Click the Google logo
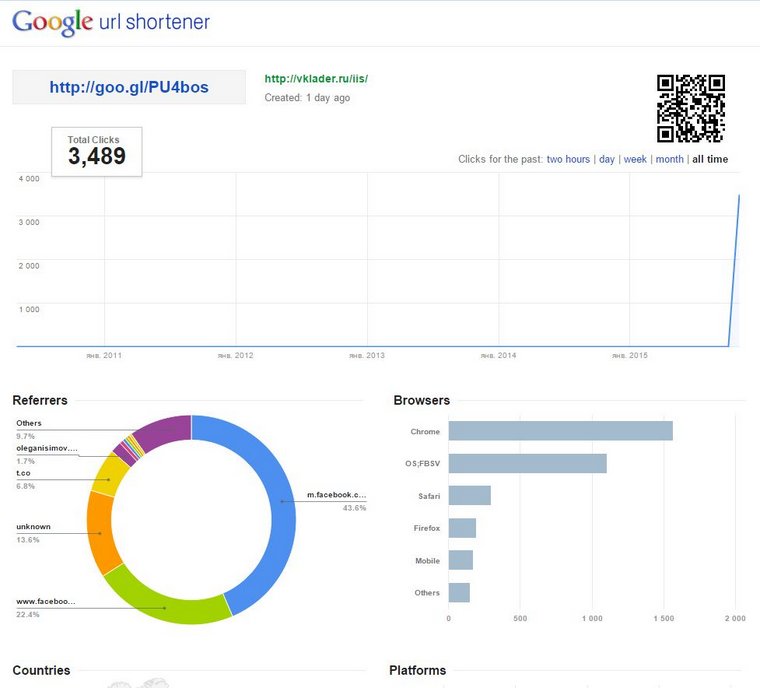Image resolution: width=760 pixels, height=688 pixels. 52,22
